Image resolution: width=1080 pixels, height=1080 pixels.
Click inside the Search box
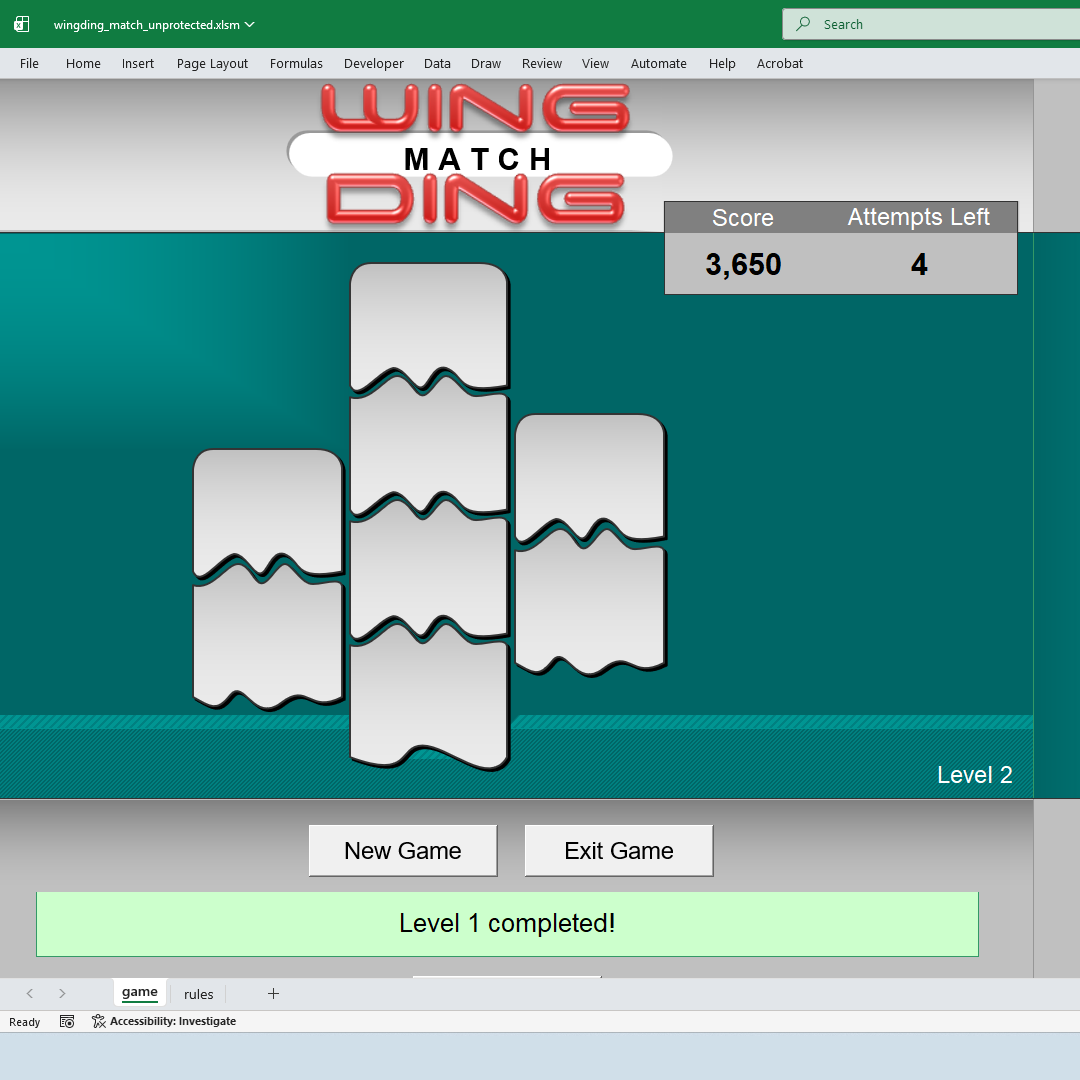tap(900, 23)
